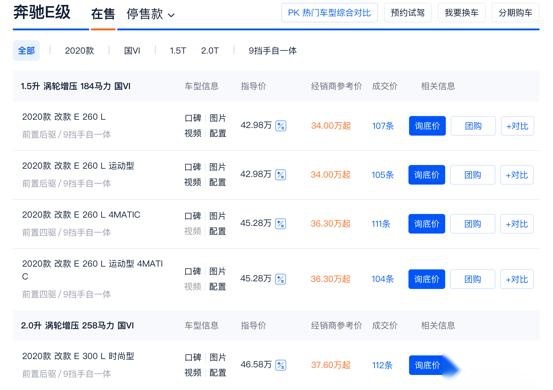This screenshot has width=553, height=390.
Task: Click the 奔驰E级 title
Action: click(42, 13)
